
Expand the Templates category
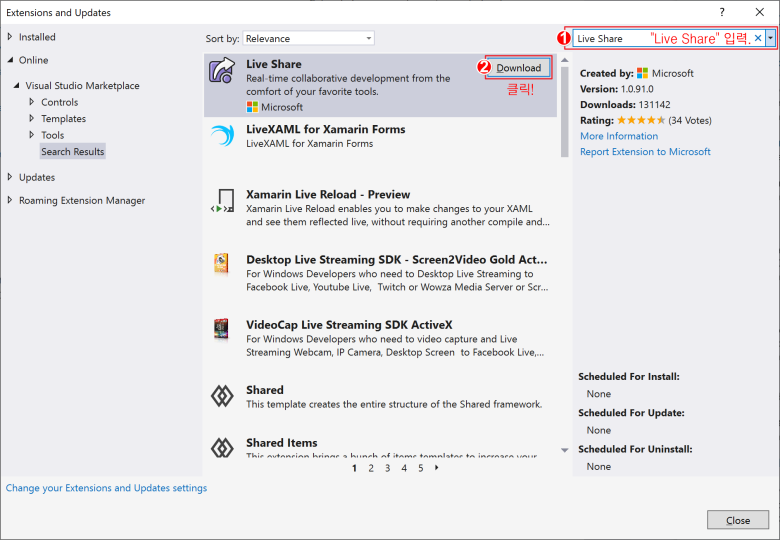(x=31, y=118)
